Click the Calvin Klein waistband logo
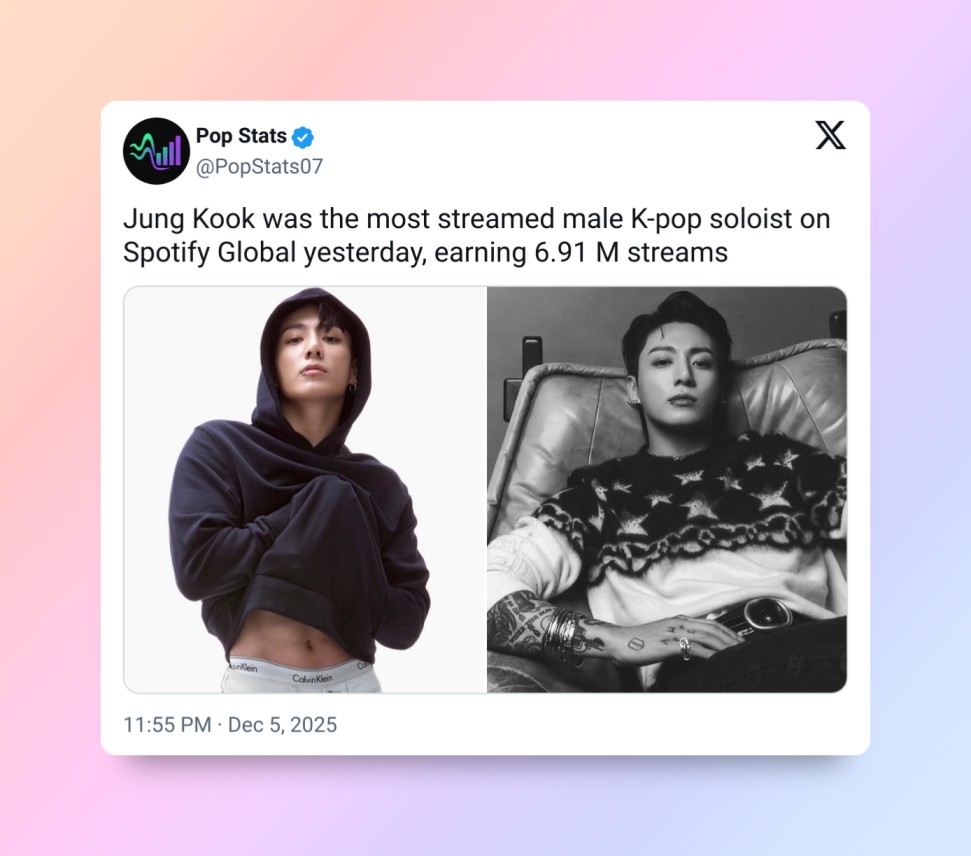Image resolution: width=971 pixels, height=856 pixels. point(312,679)
